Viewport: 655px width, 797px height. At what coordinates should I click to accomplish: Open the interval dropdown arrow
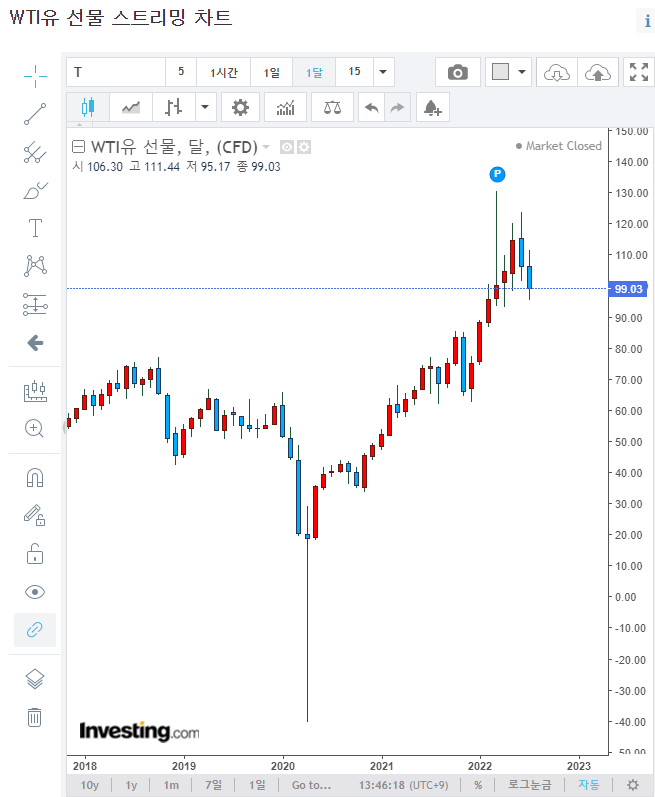click(384, 72)
